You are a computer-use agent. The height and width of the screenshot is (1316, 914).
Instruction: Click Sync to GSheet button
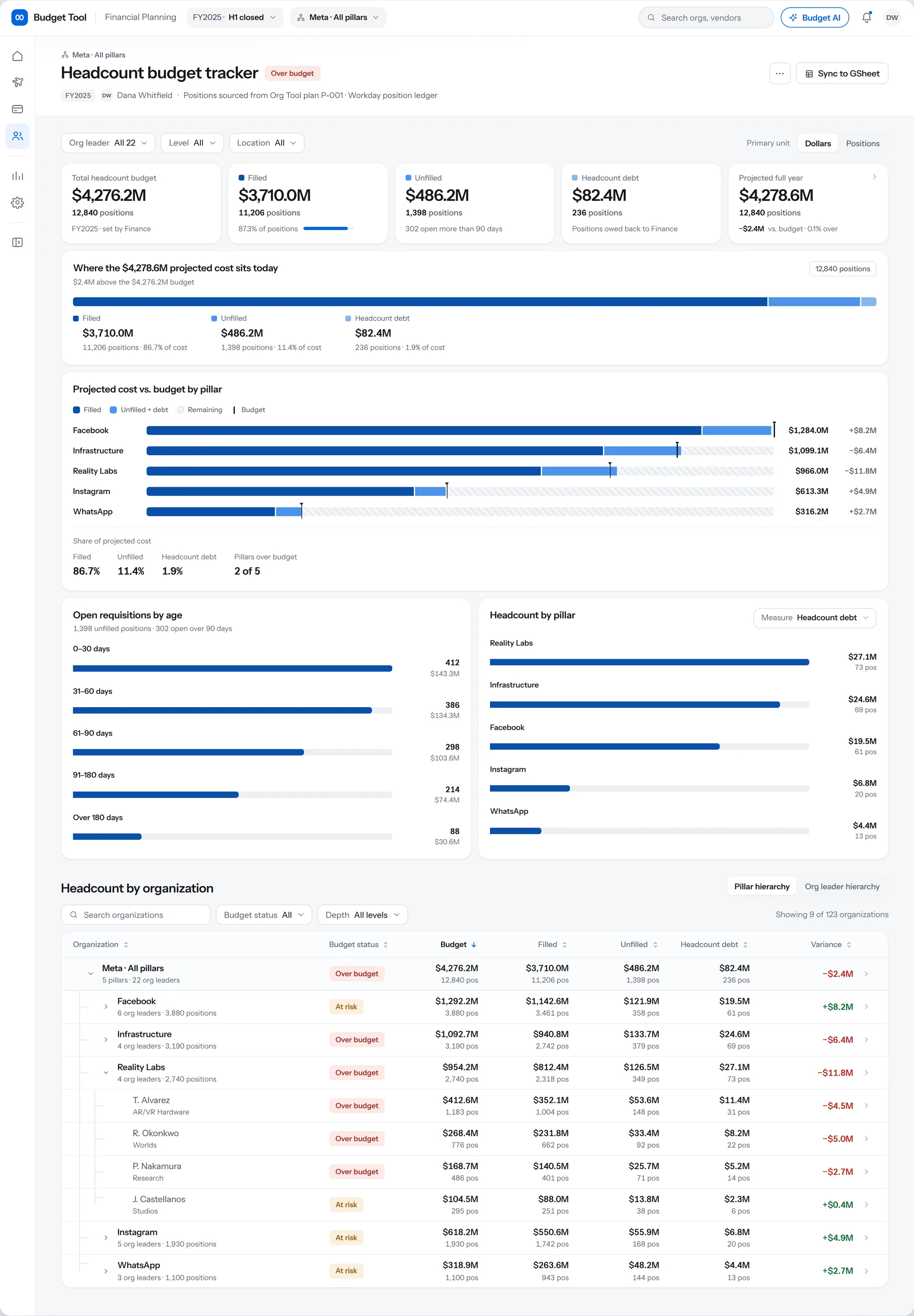(842, 73)
